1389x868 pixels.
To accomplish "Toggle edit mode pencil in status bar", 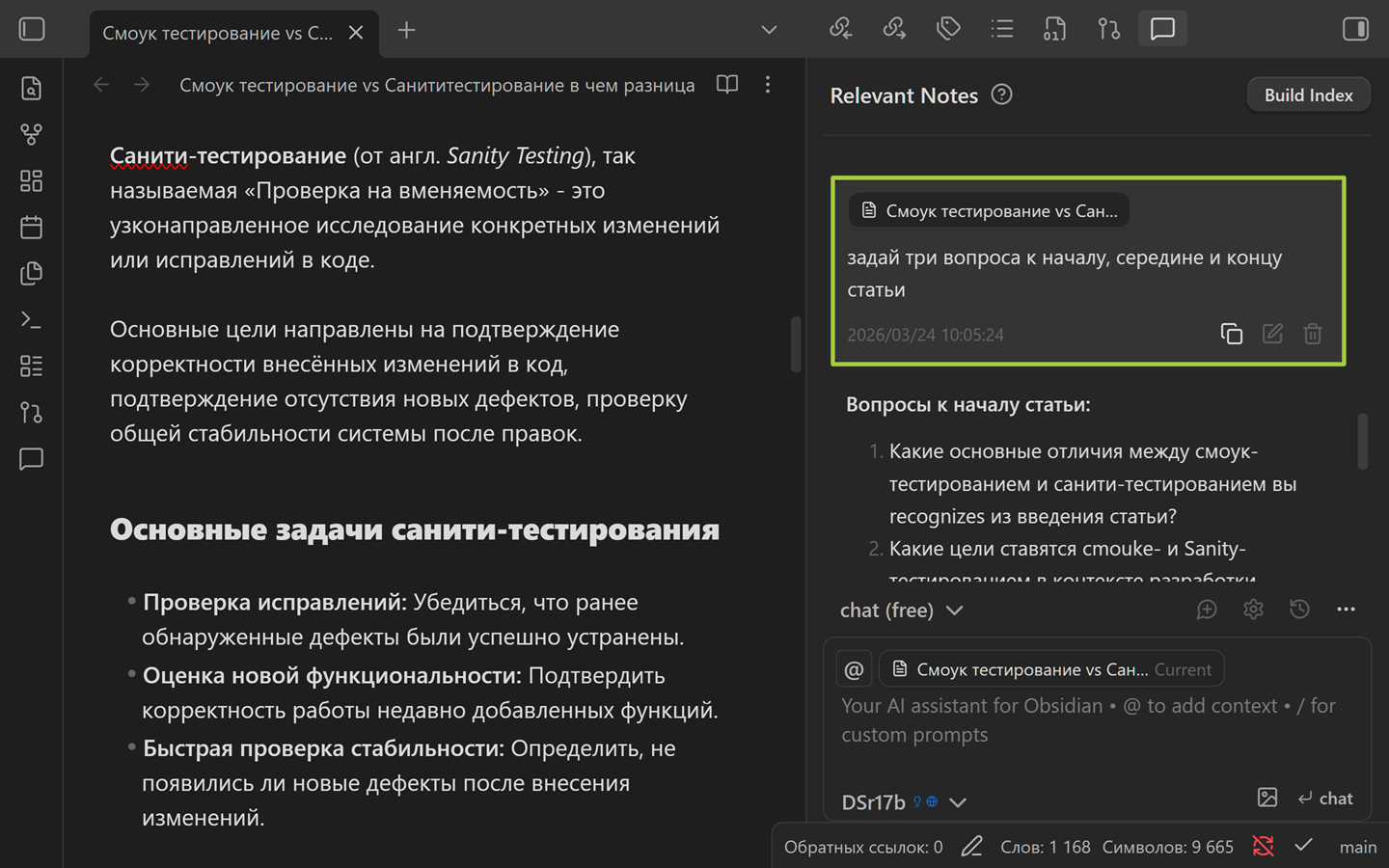I will [x=972, y=846].
